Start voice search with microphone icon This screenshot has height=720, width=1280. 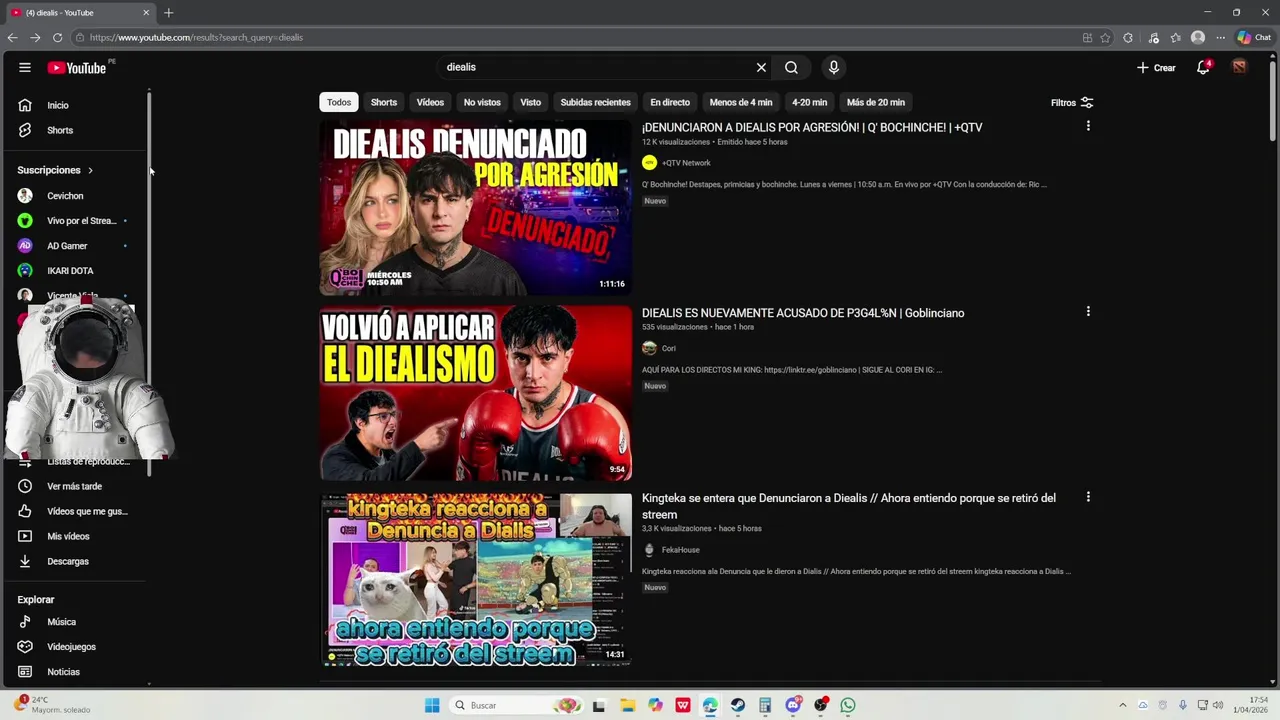[x=833, y=67]
